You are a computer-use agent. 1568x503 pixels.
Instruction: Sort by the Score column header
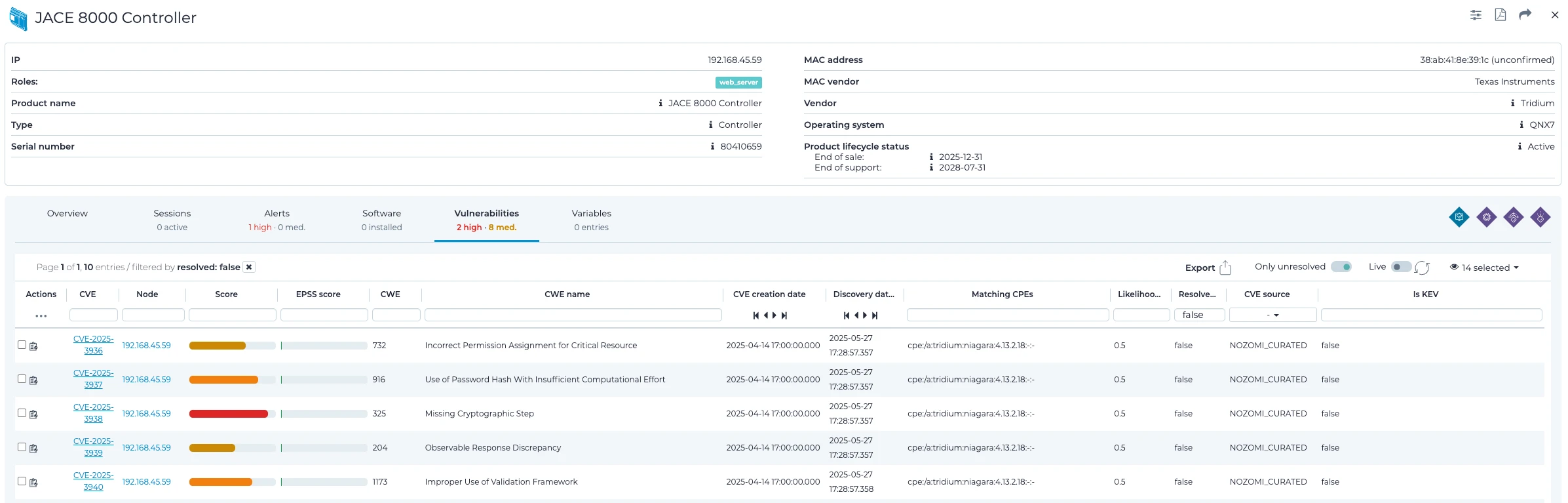pos(227,294)
